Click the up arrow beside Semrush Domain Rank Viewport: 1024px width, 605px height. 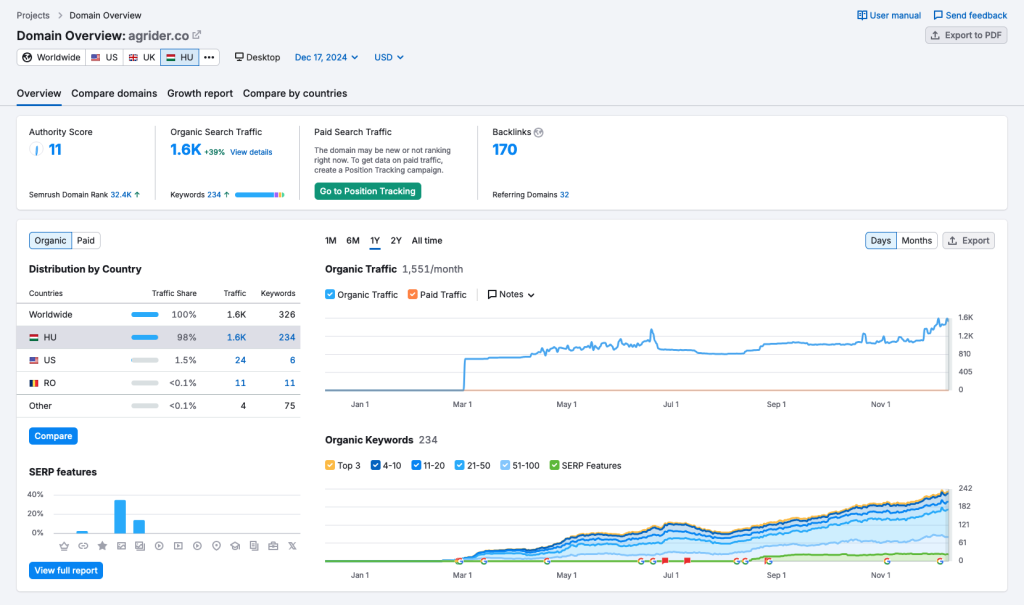pos(137,195)
